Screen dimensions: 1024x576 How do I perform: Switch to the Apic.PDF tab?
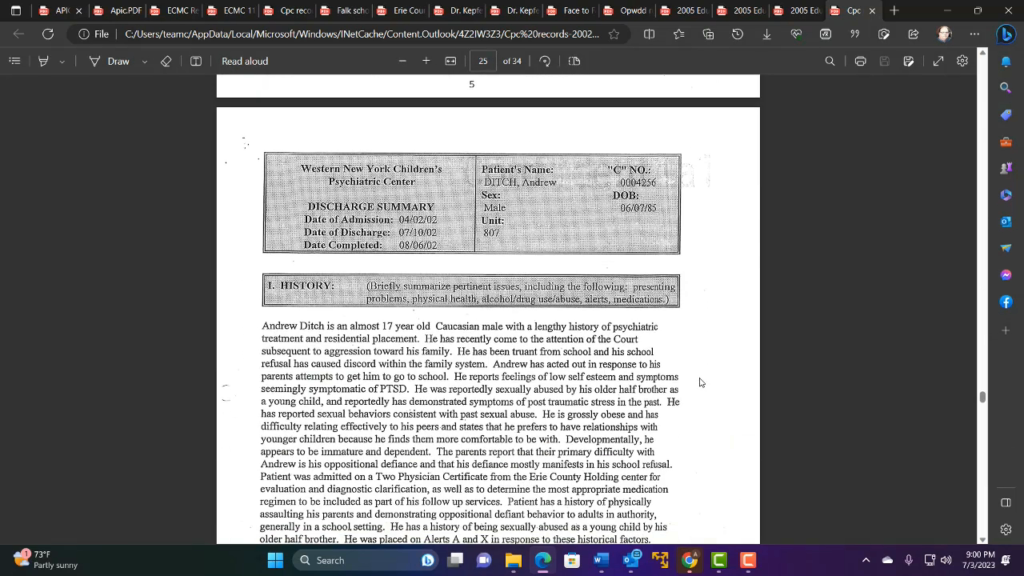(118, 10)
